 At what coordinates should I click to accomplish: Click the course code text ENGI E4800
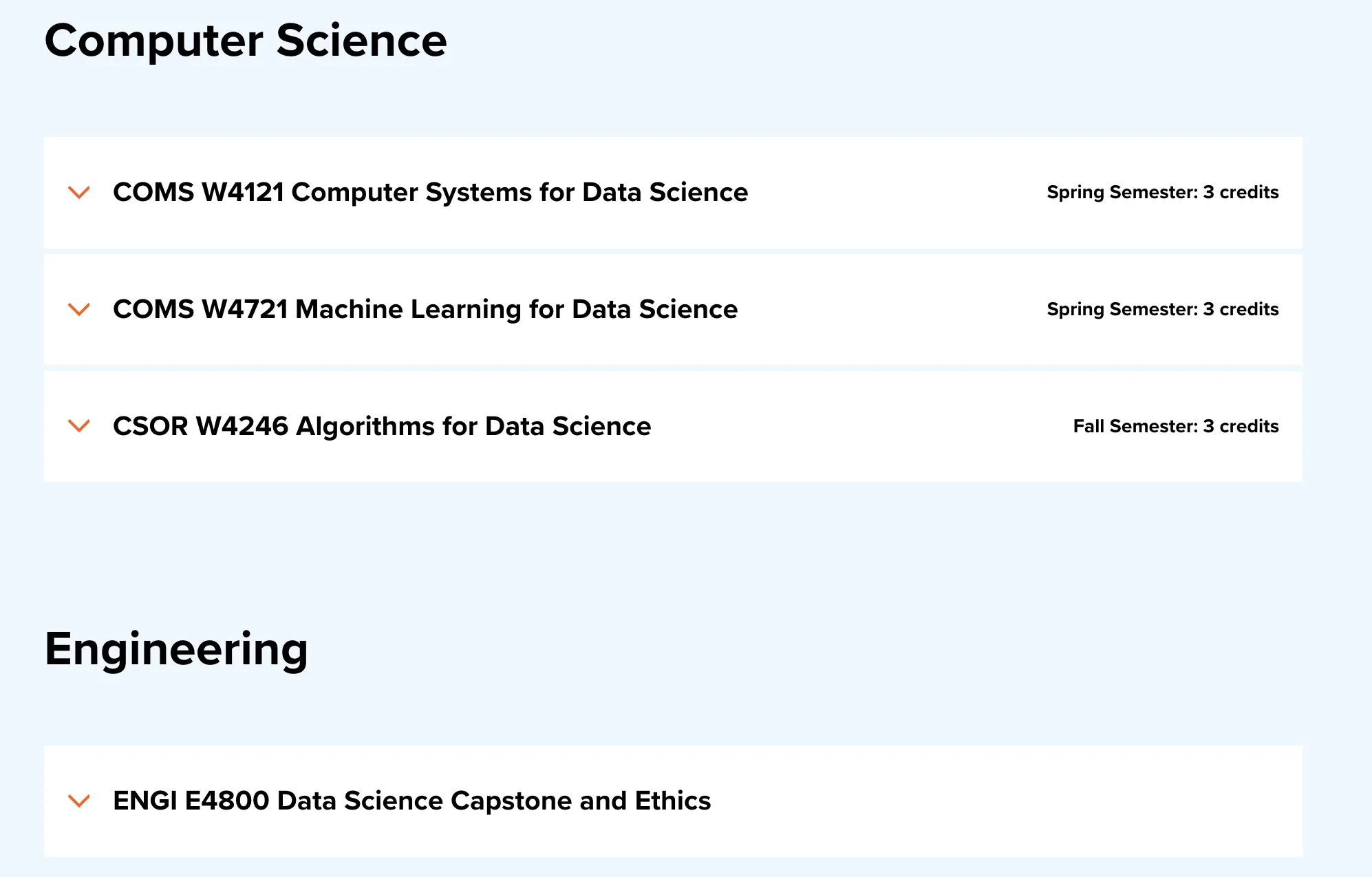point(191,801)
